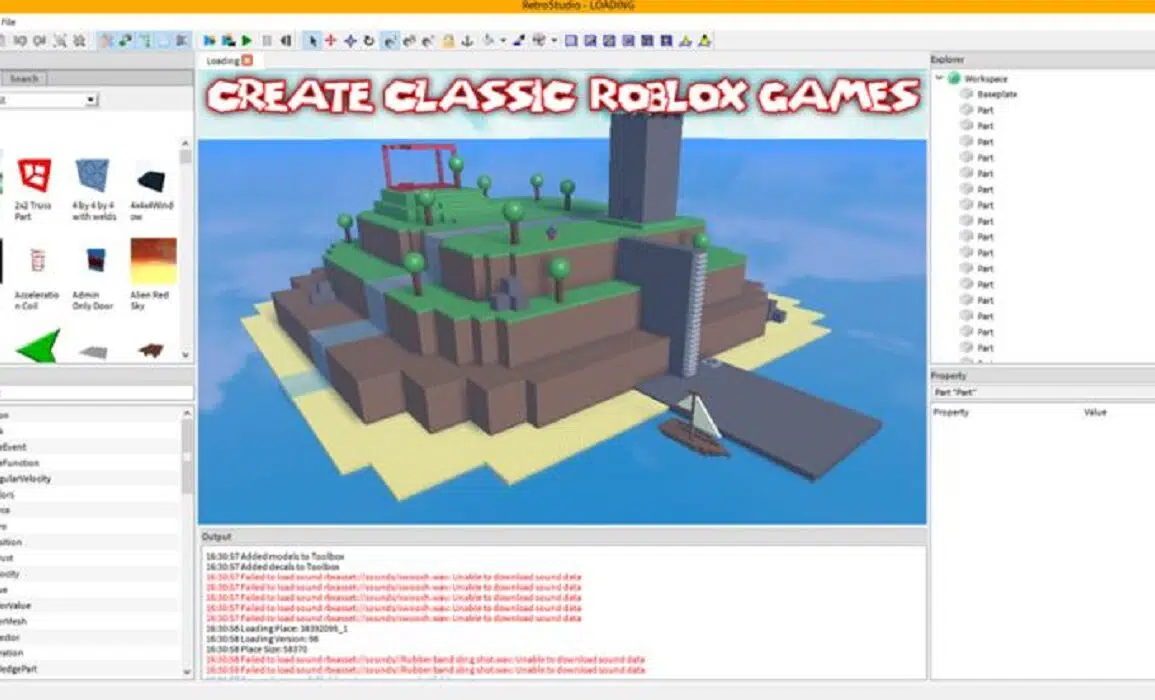This screenshot has width=1155, height=700.
Task: Click the object list scrollbar down arrow
Action: coord(186,671)
